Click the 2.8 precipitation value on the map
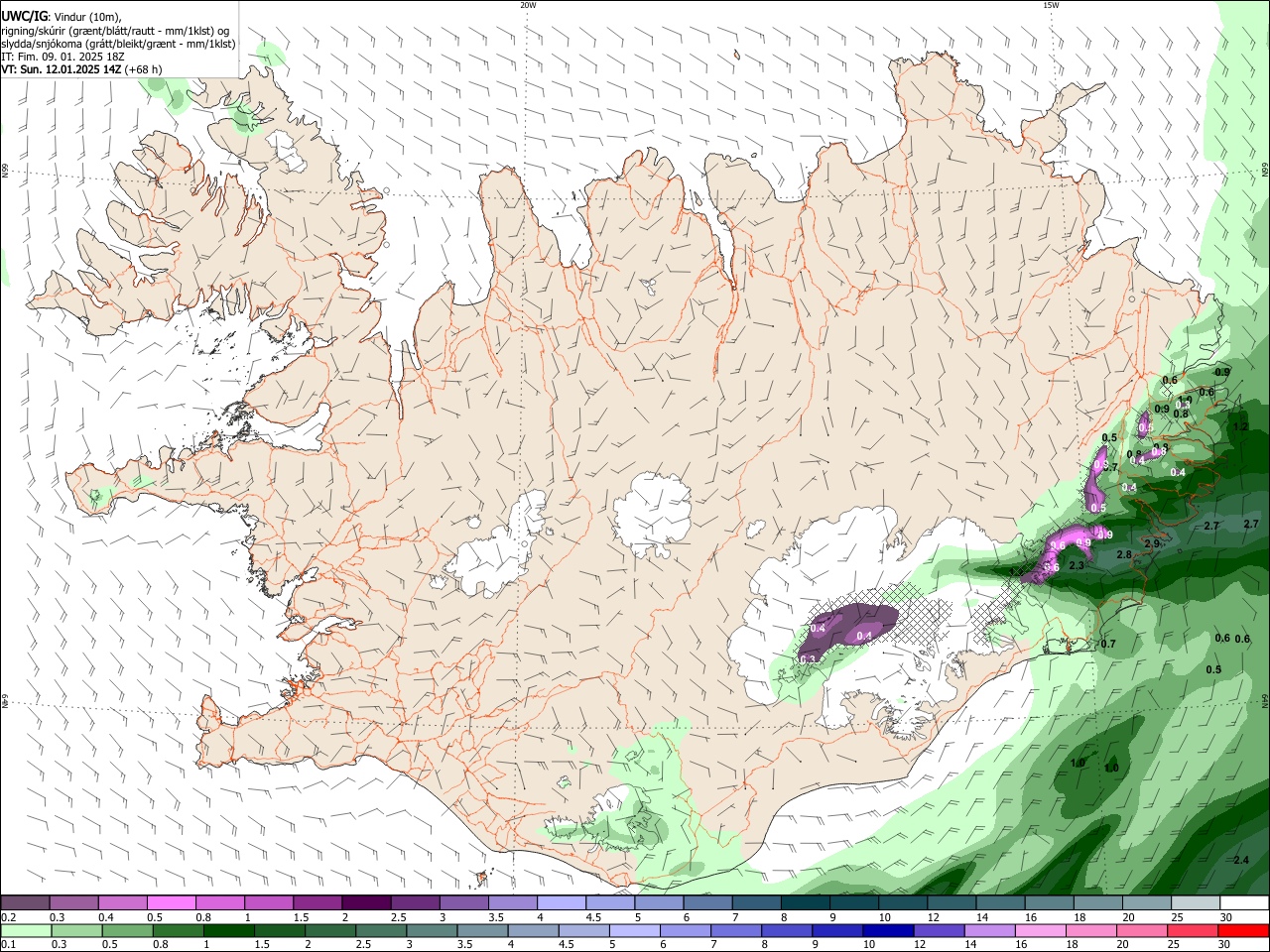Screen dimensions: 1270x952 pyautogui.click(x=1124, y=554)
